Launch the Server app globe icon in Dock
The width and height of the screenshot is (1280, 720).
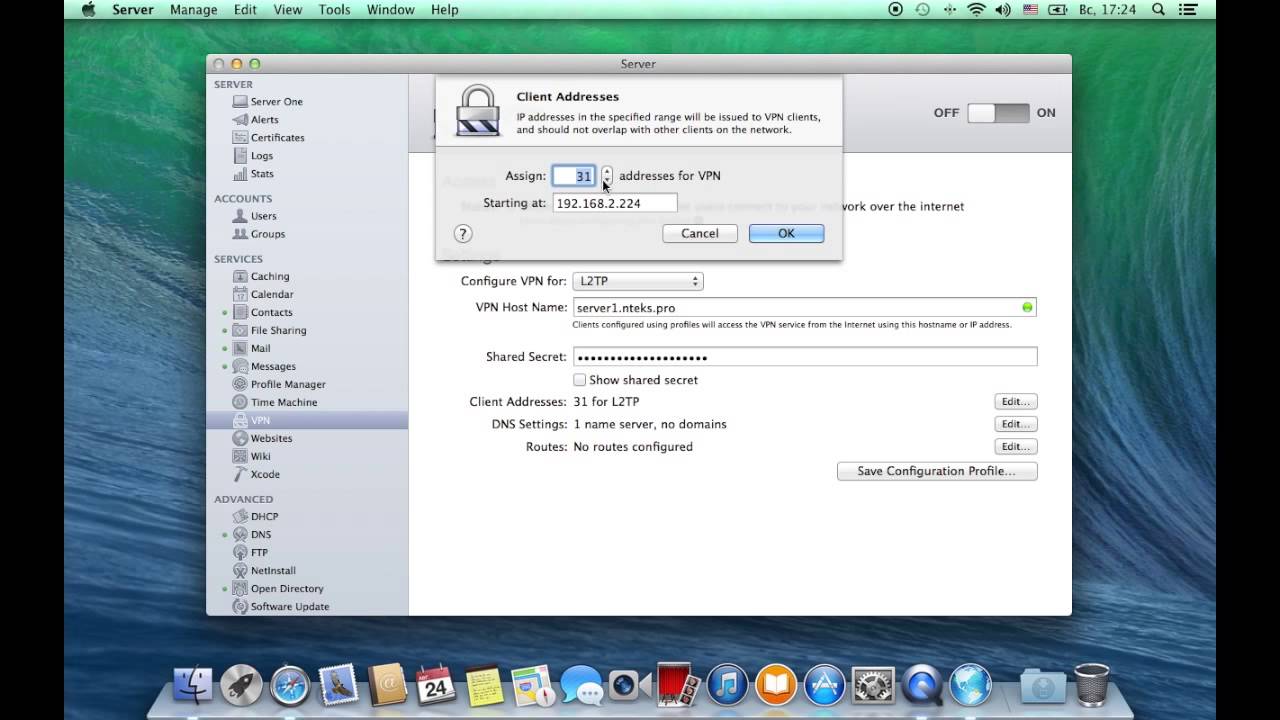[970, 685]
